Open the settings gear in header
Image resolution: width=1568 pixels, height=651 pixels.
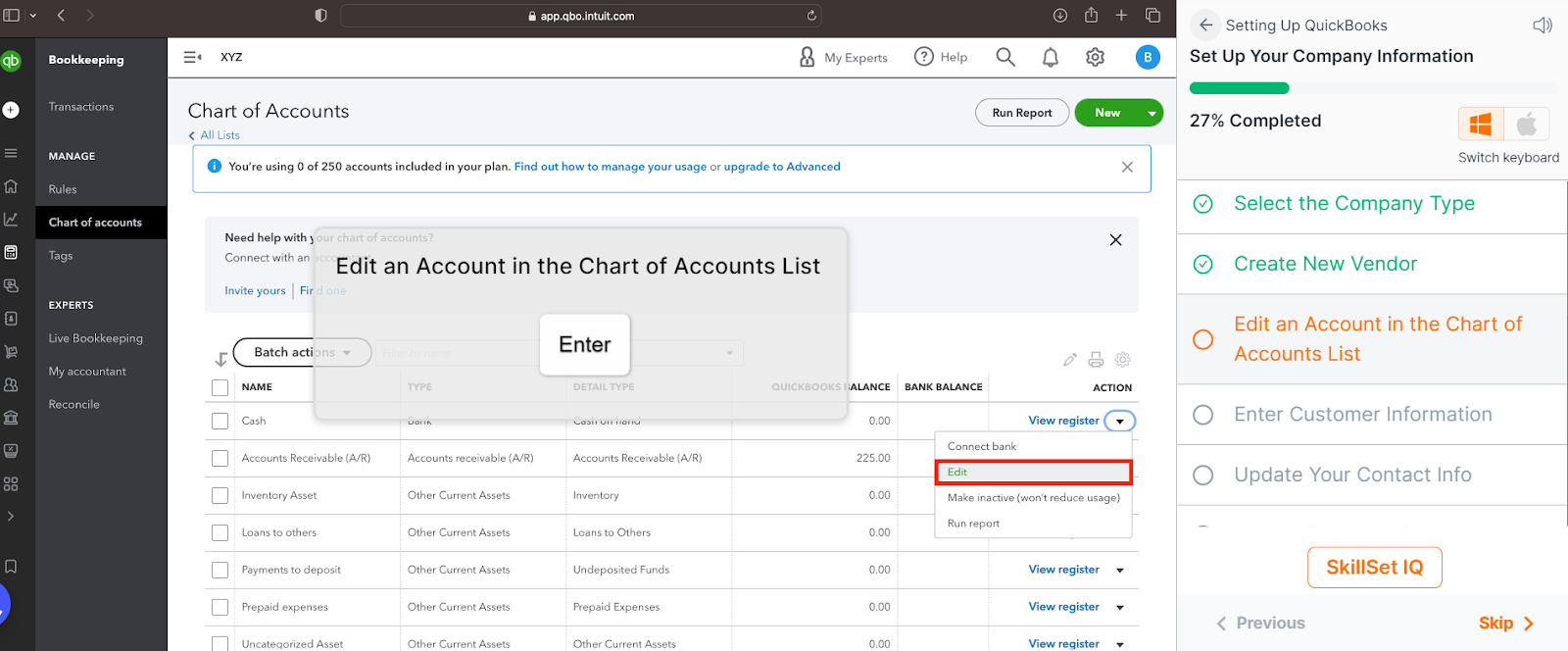1096,57
